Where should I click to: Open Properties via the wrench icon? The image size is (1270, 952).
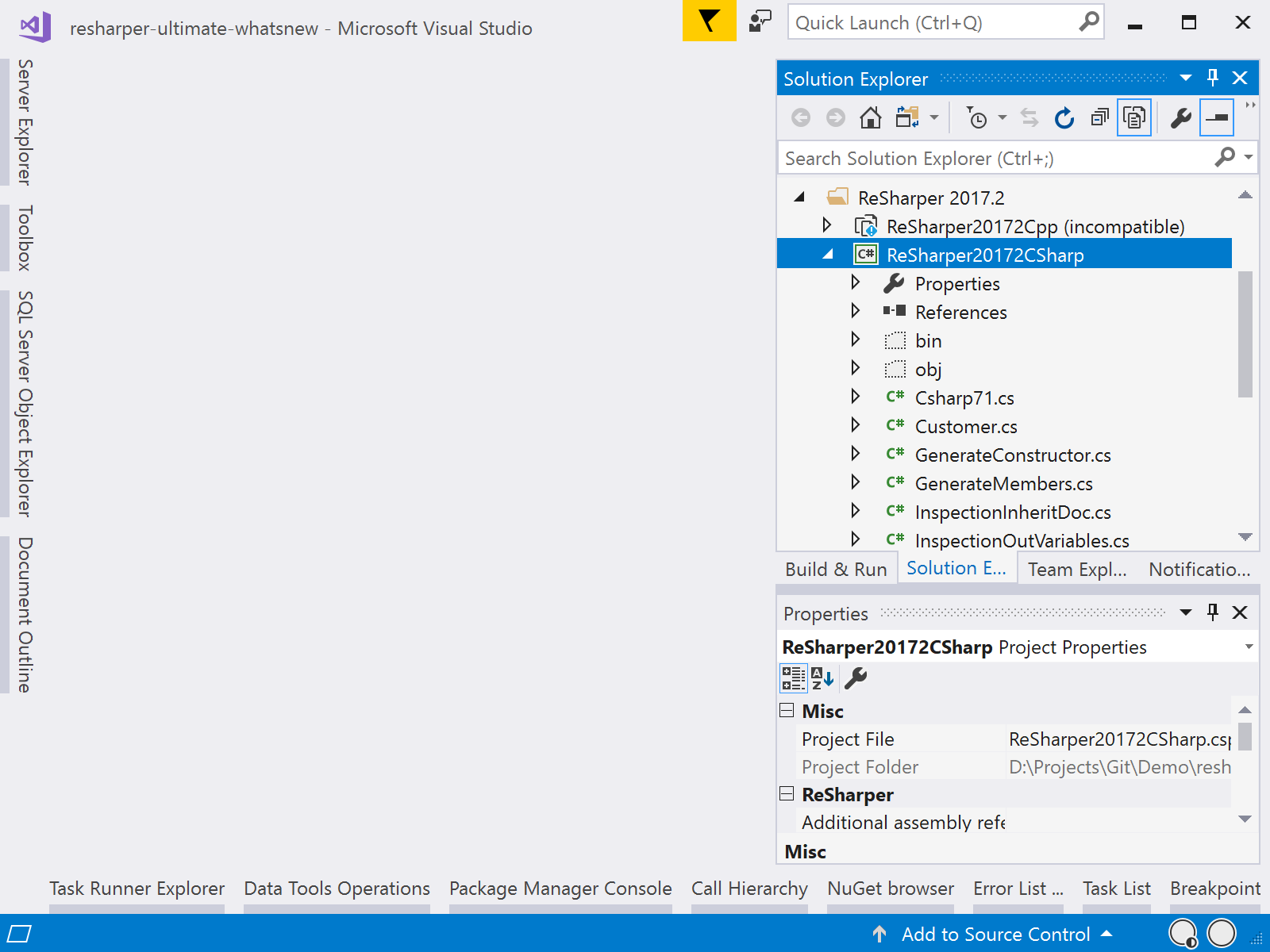pos(1180,118)
